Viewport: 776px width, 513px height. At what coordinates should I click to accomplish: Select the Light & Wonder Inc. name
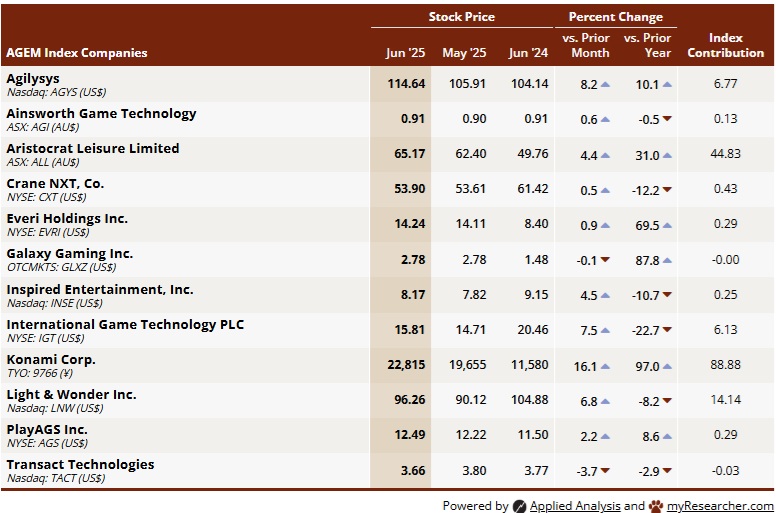(71, 395)
